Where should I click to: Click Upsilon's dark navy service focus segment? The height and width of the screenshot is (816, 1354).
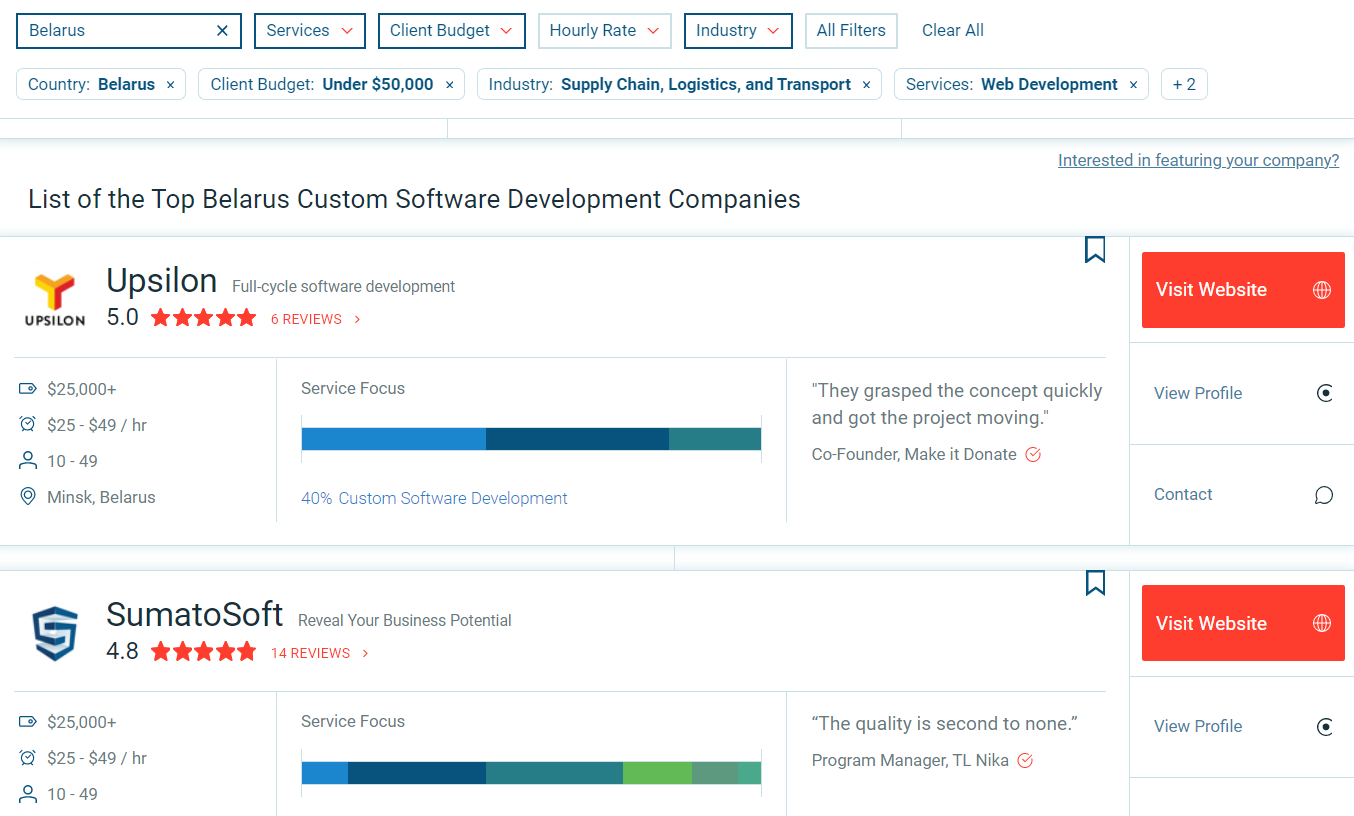pyautogui.click(x=577, y=439)
